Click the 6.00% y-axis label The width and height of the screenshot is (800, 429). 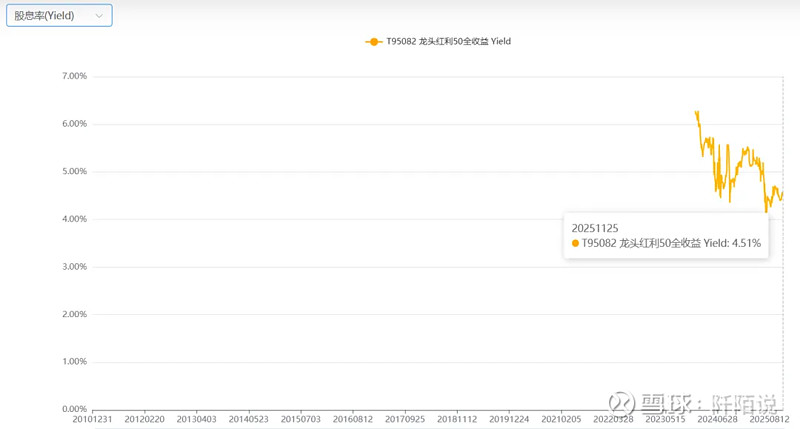pos(74,124)
